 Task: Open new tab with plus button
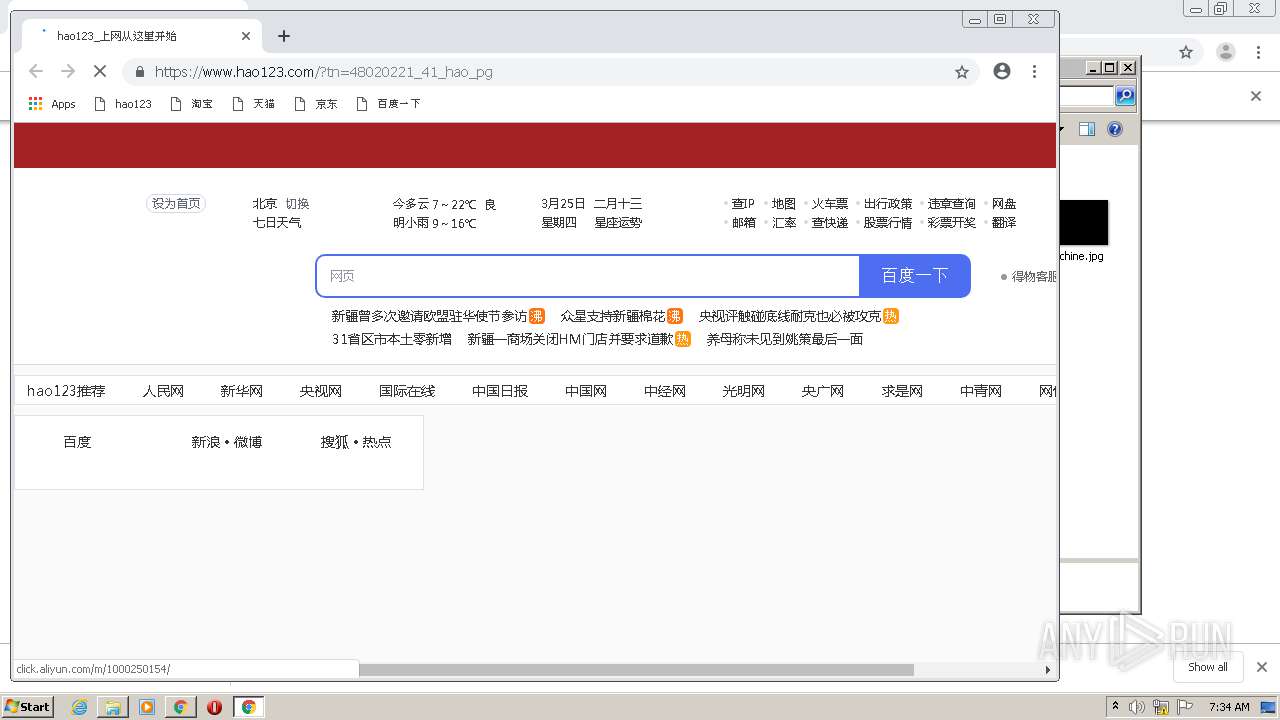point(284,36)
